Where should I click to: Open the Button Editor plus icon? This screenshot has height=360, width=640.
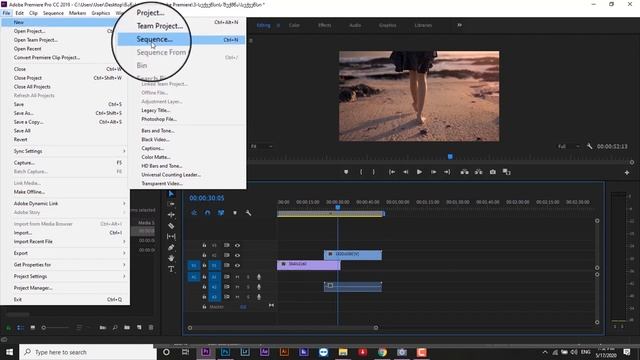click(x=627, y=173)
